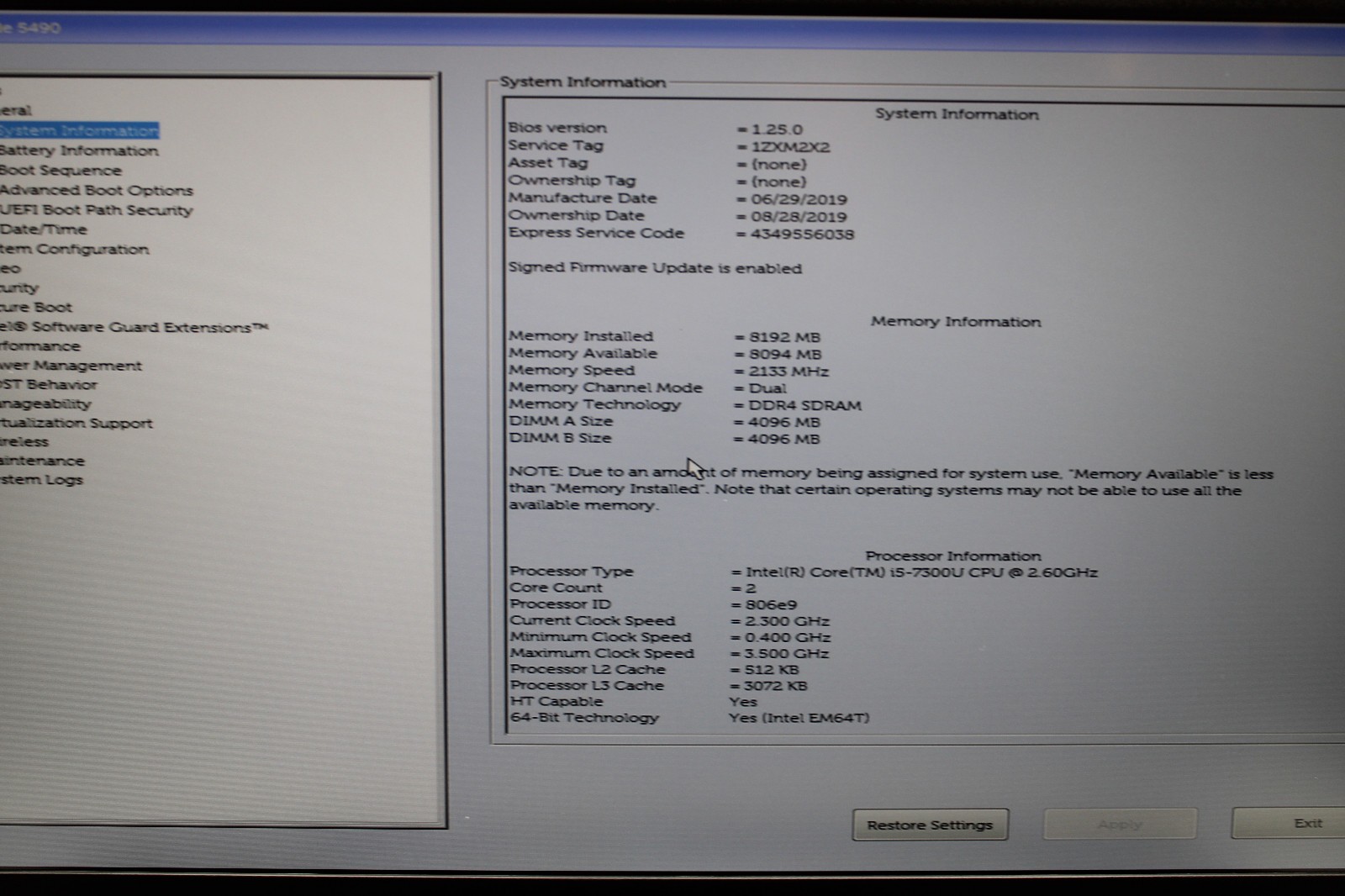Expand the System Configuration category
1345x896 pixels.
pos(74,249)
